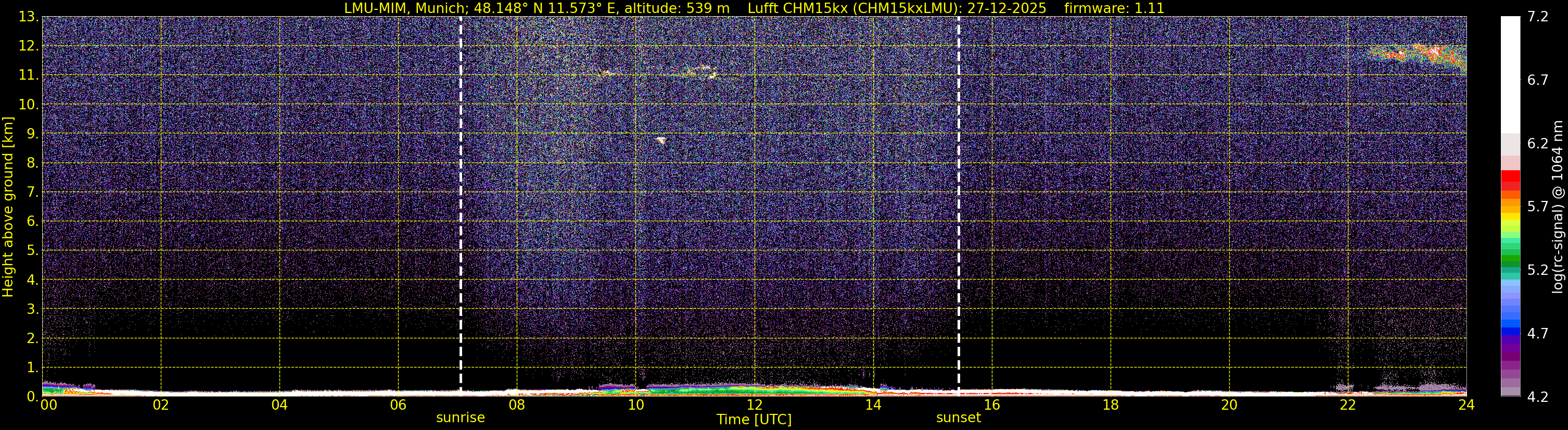
Task: Click the time axis tick label '12'
Action: point(754,405)
